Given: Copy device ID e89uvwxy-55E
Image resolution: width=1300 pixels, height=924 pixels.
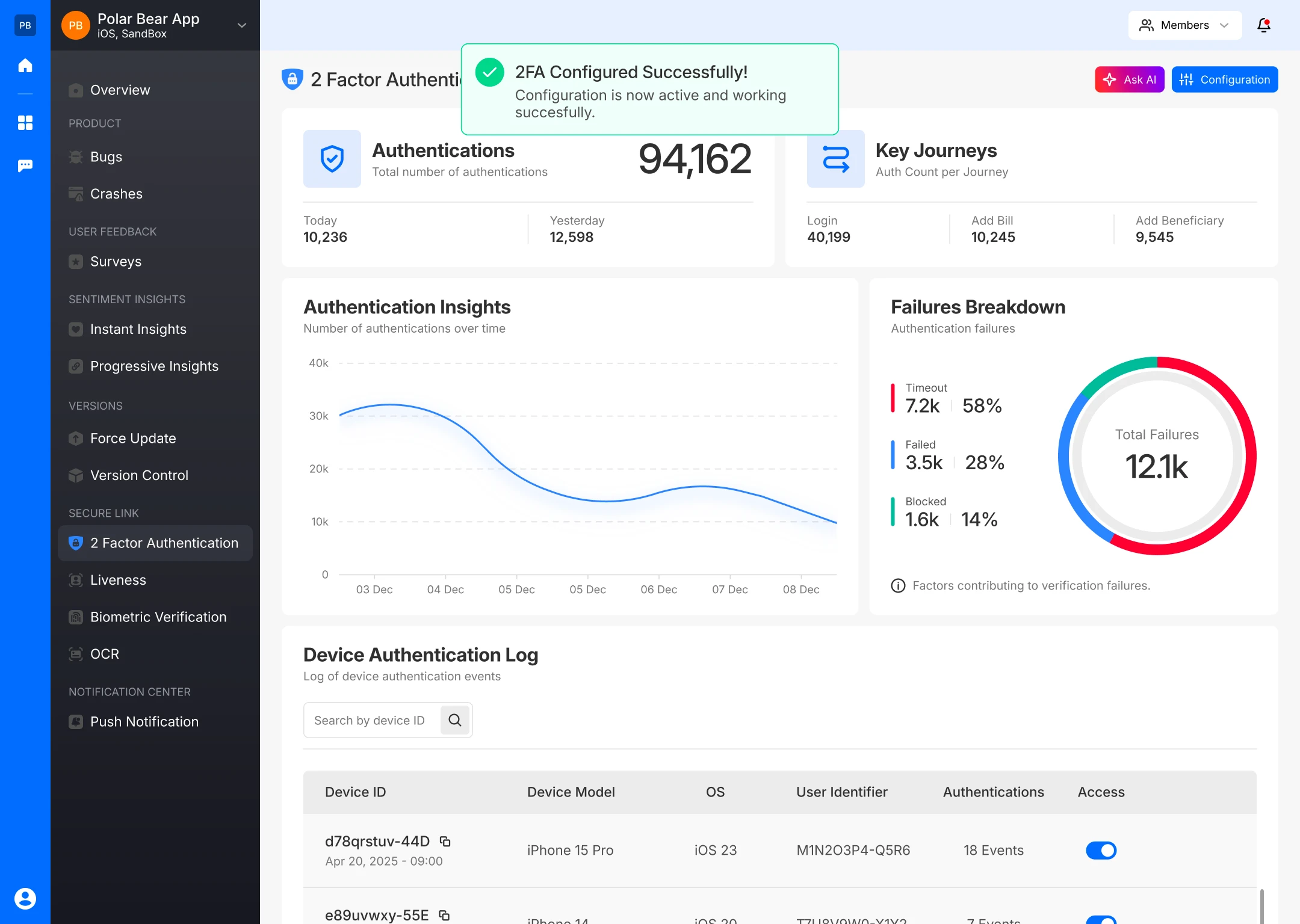Looking at the screenshot, I should tap(444, 915).
